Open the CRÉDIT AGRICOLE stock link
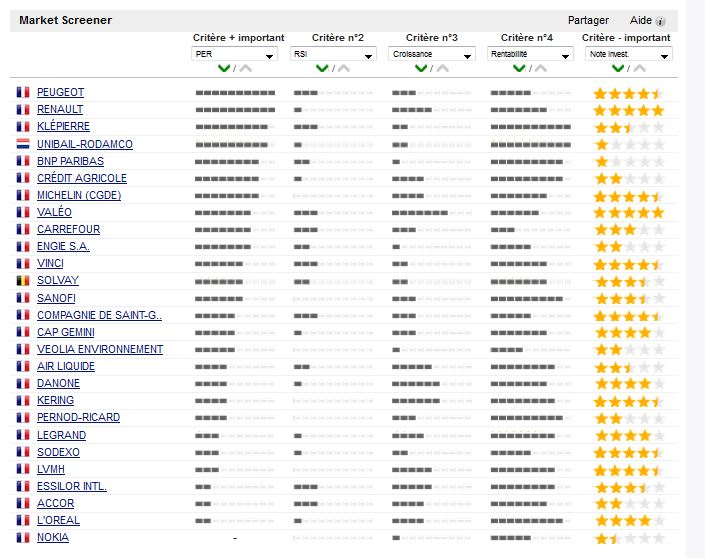705x558 pixels. pyautogui.click(x=82, y=178)
